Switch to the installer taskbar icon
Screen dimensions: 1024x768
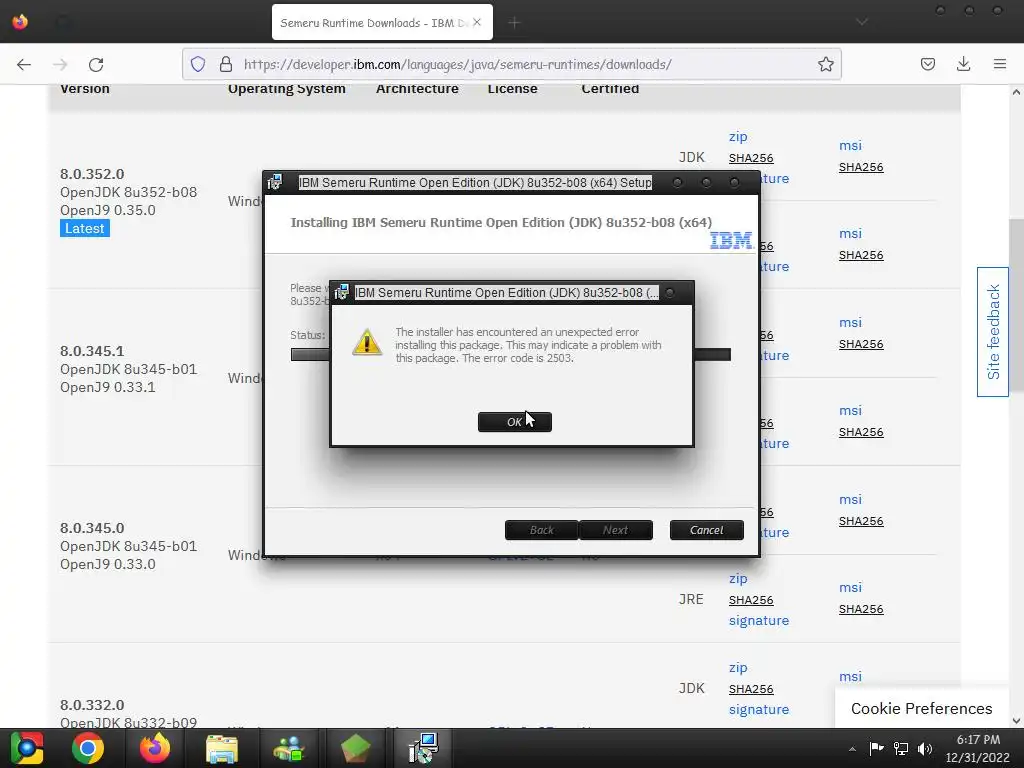click(423, 748)
